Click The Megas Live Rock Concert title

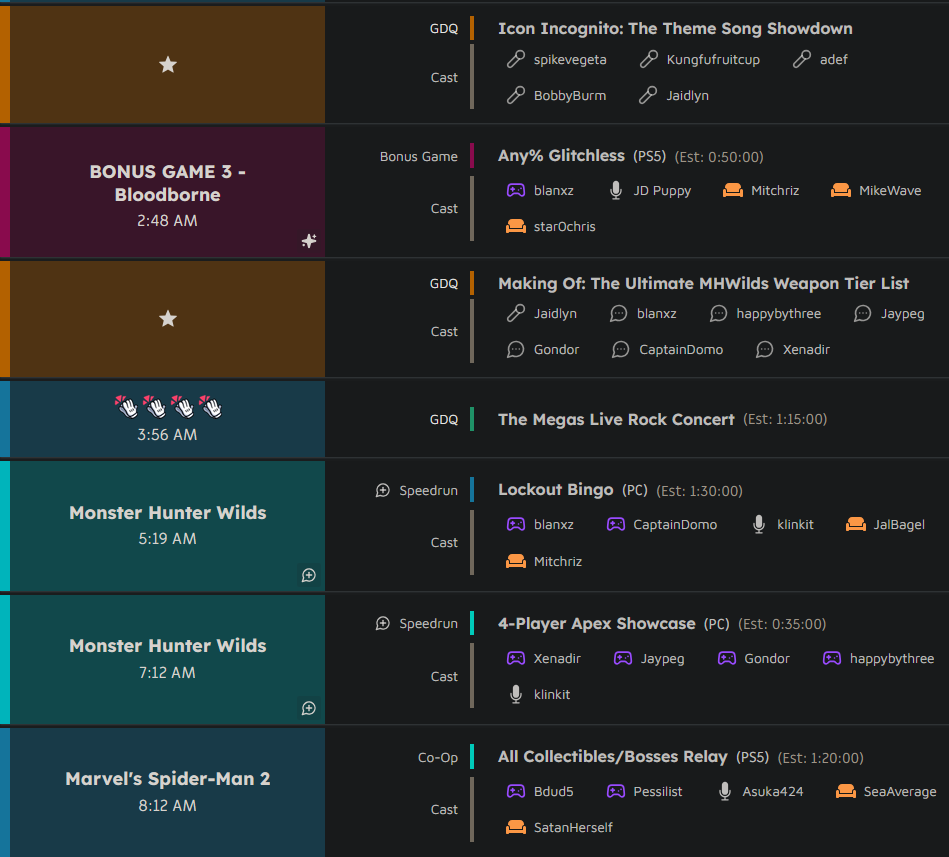[616, 419]
